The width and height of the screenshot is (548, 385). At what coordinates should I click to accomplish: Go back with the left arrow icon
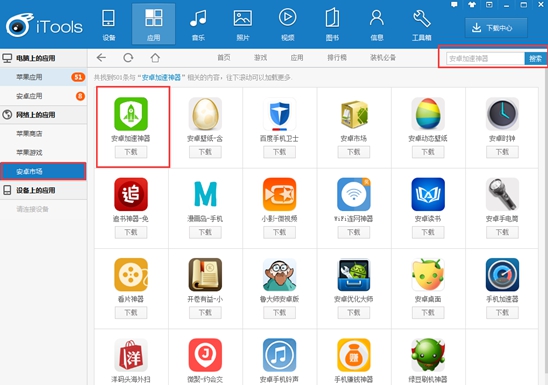coord(101,58)
